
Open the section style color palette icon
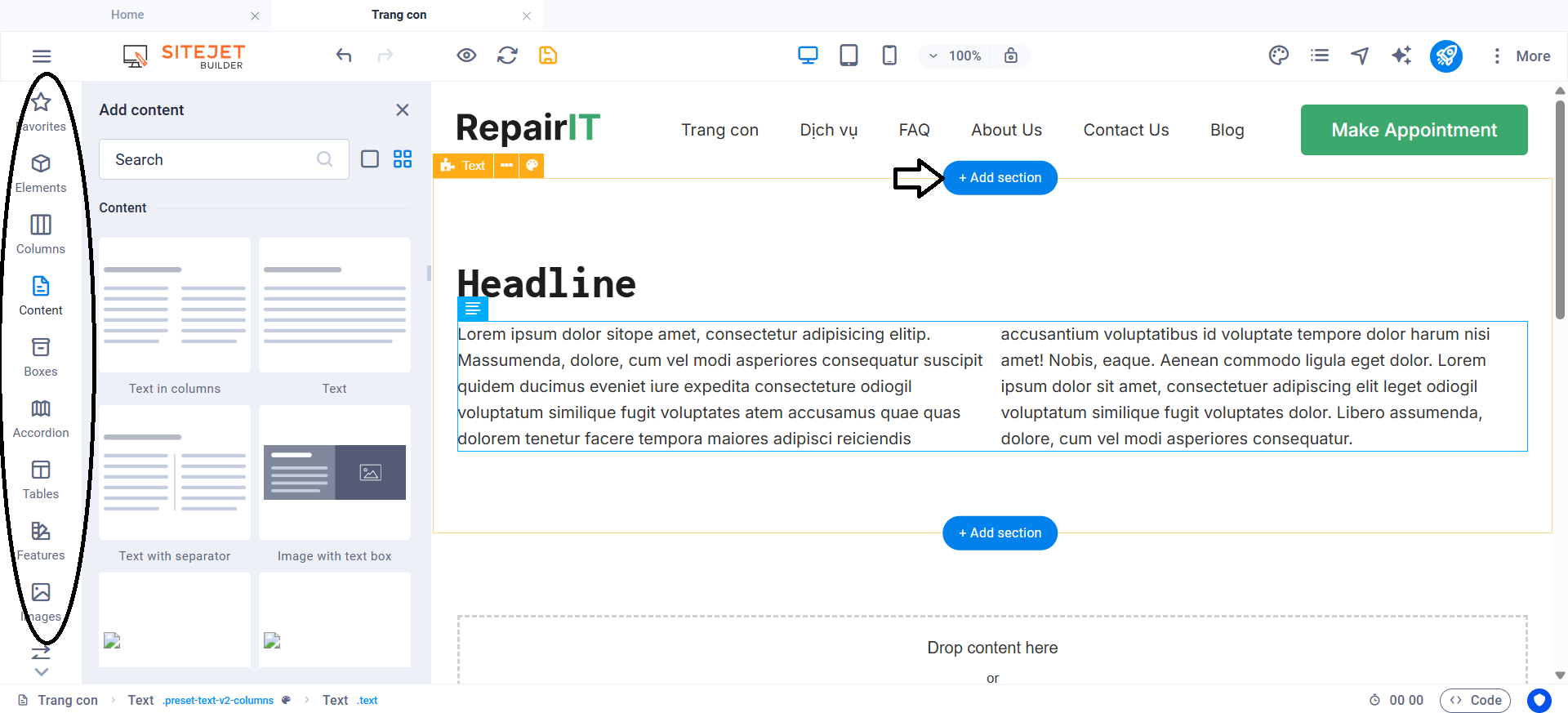click(x=532, y=165)
